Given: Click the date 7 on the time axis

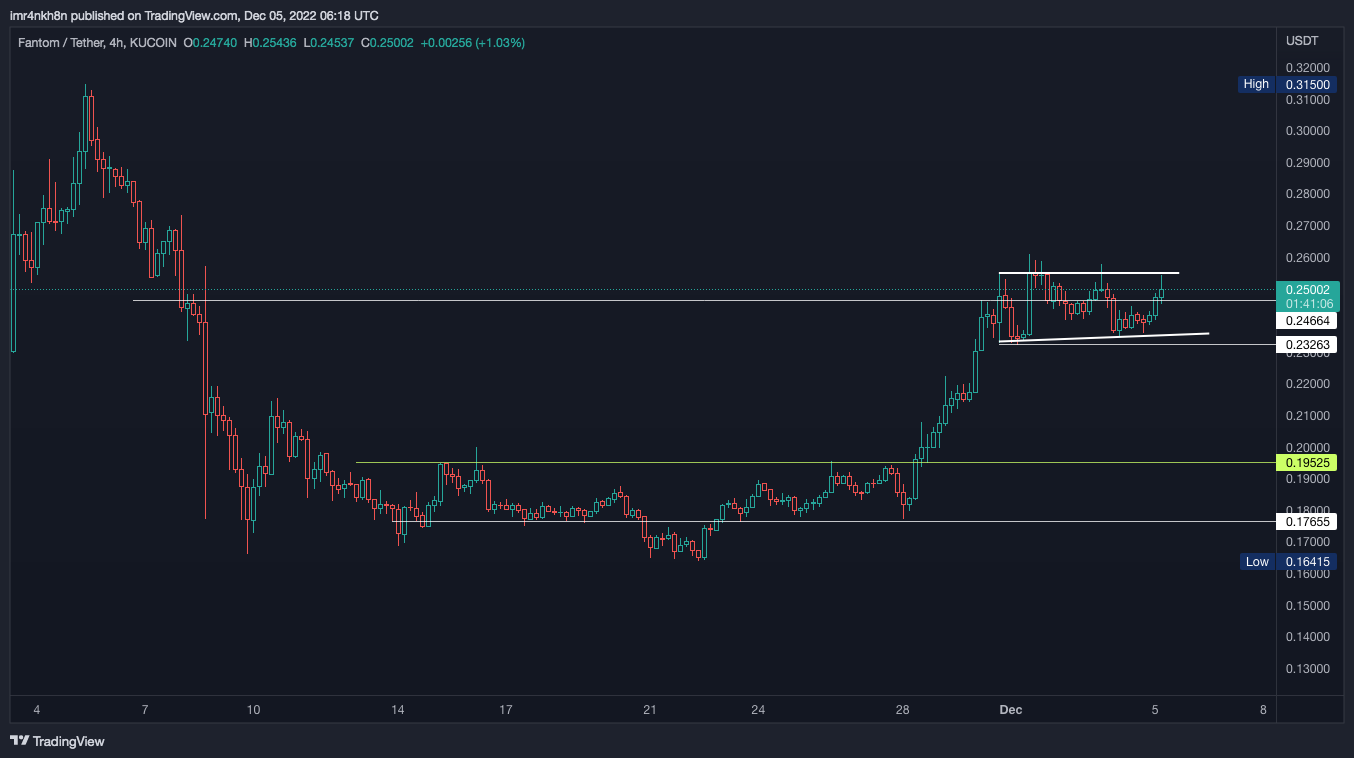Looking at the screenshot, I should [145, 710].
